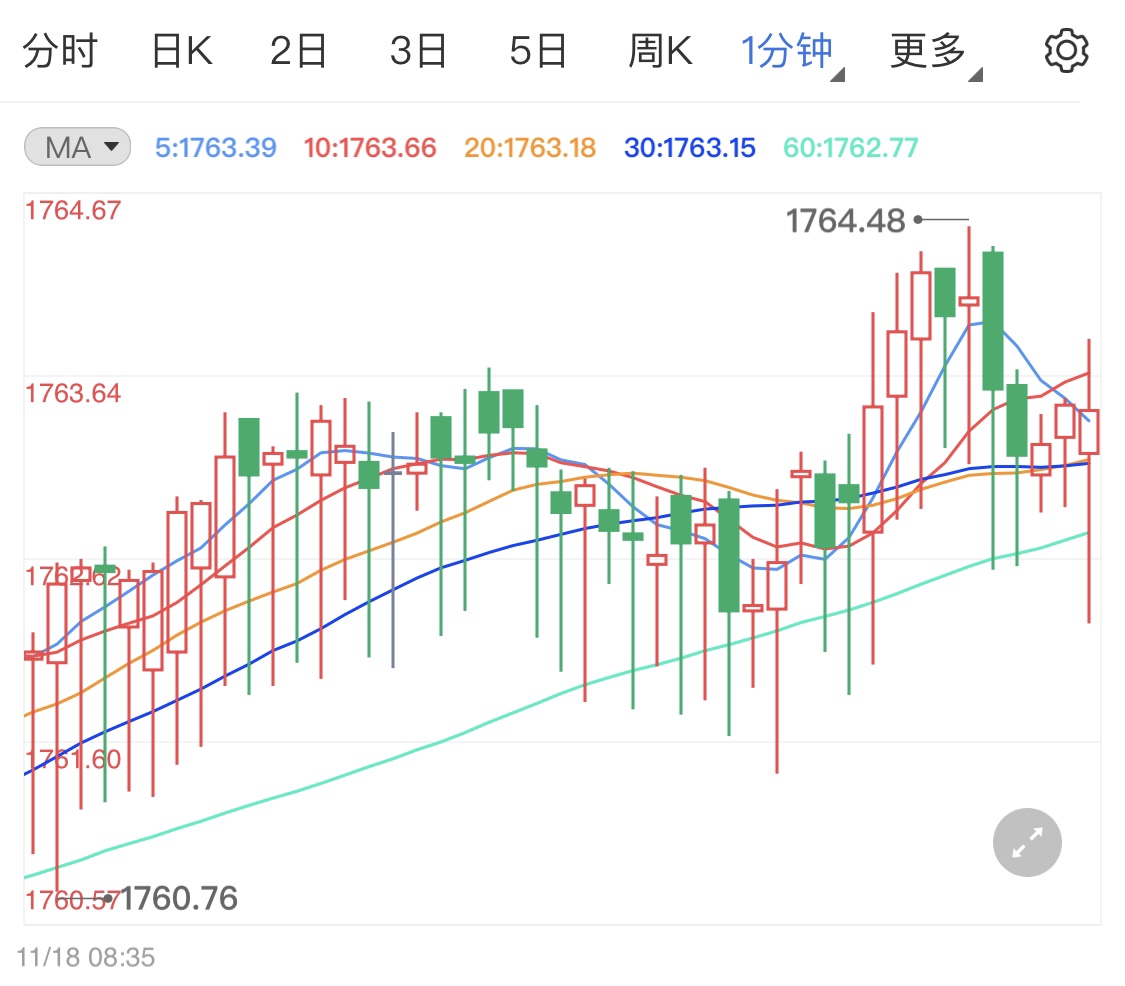The height and width of the screenshot is (986, 1125).
Task: Expand chart to fullscreen with arrows button
Action: coord(1027,842)
